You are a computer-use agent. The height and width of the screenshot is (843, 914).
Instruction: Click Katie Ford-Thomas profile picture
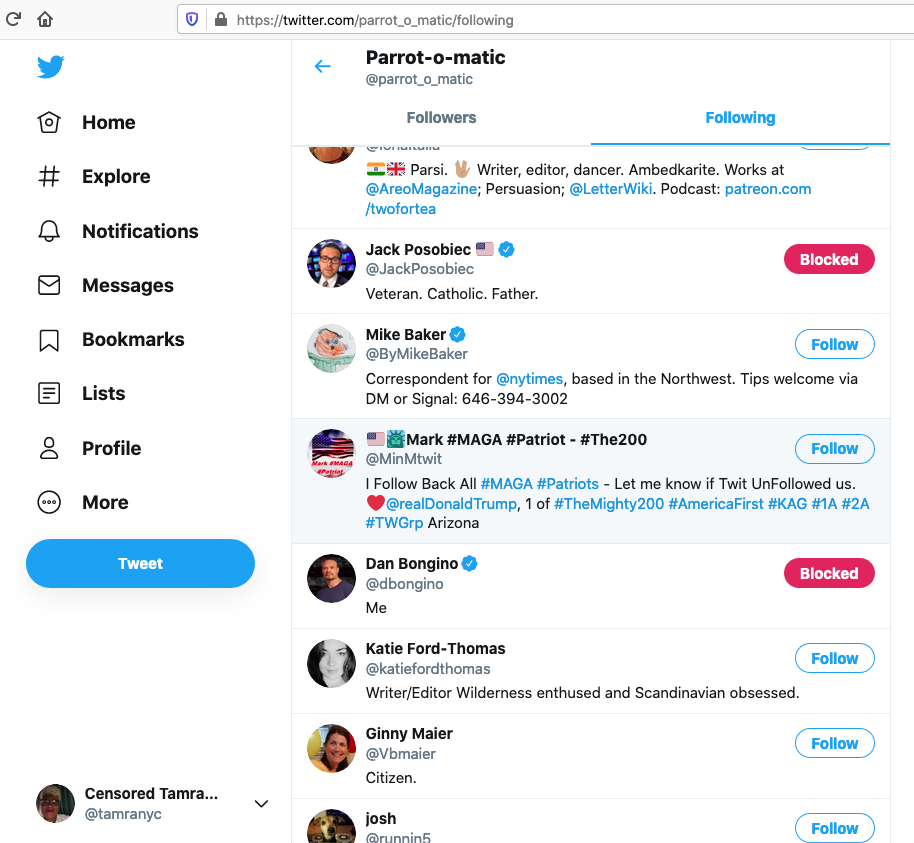pos(331,663)
